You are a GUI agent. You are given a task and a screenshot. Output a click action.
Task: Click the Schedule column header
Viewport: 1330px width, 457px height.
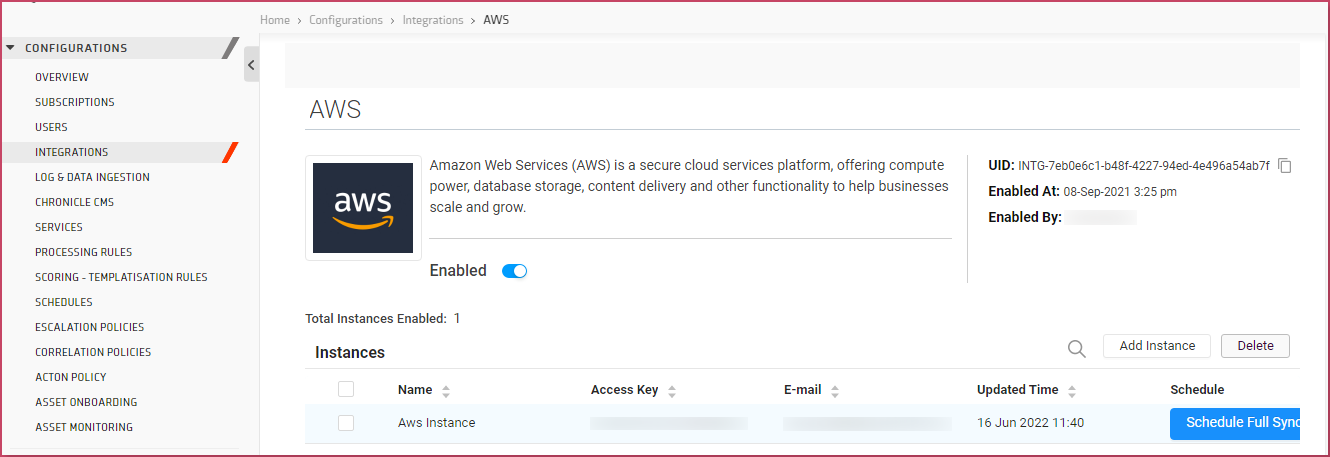coord(1197,390)
